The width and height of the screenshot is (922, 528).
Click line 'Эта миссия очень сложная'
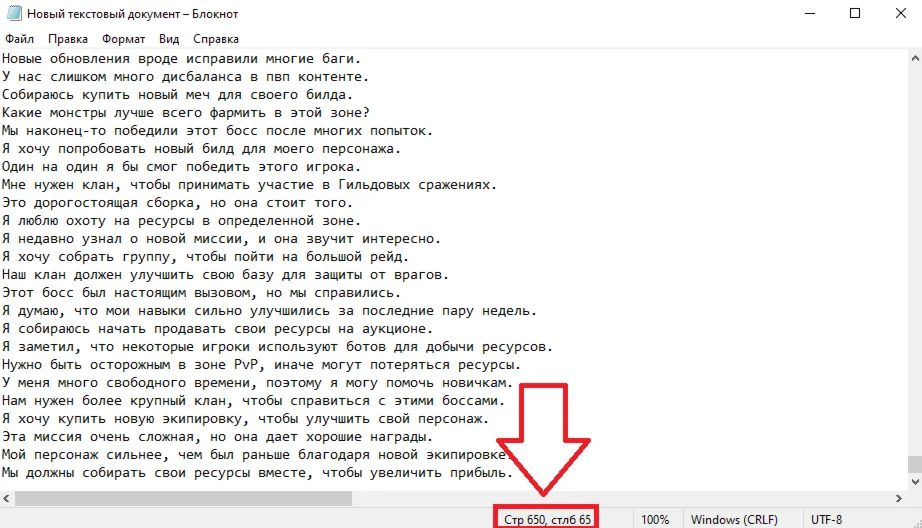click(x=218, y=437)
